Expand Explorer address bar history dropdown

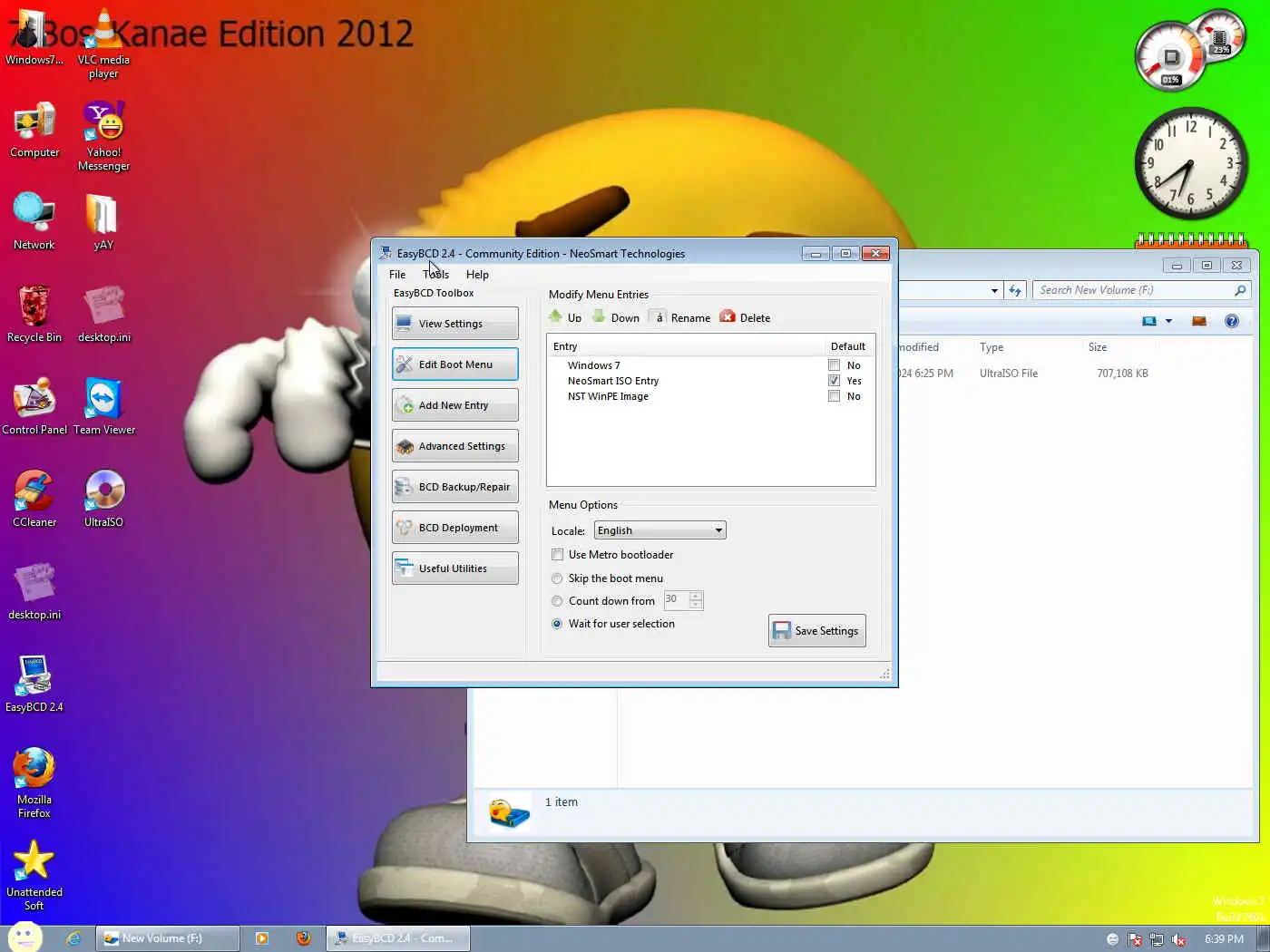click(994, 291)
